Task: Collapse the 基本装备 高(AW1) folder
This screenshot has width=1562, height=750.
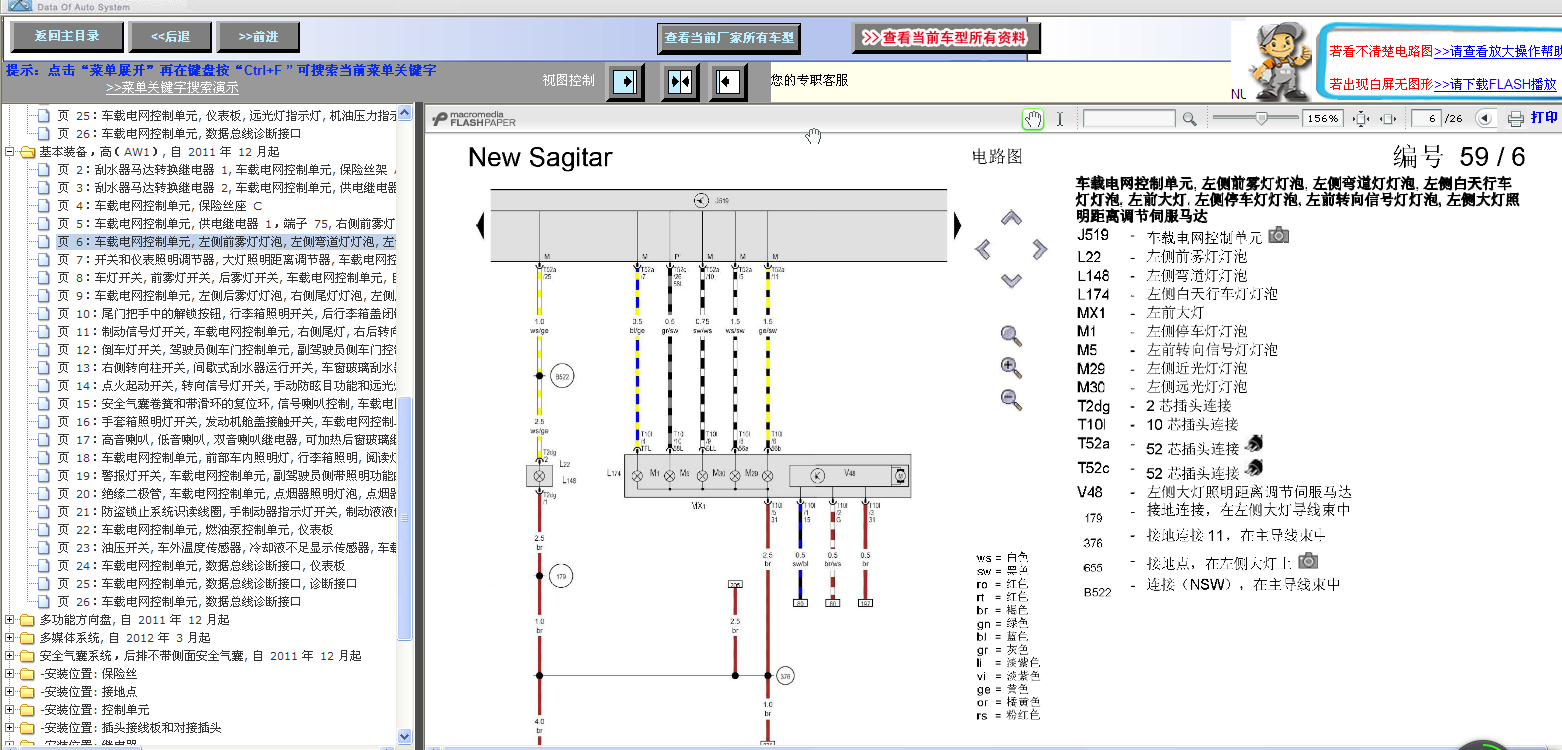Action: coord(10,152)
